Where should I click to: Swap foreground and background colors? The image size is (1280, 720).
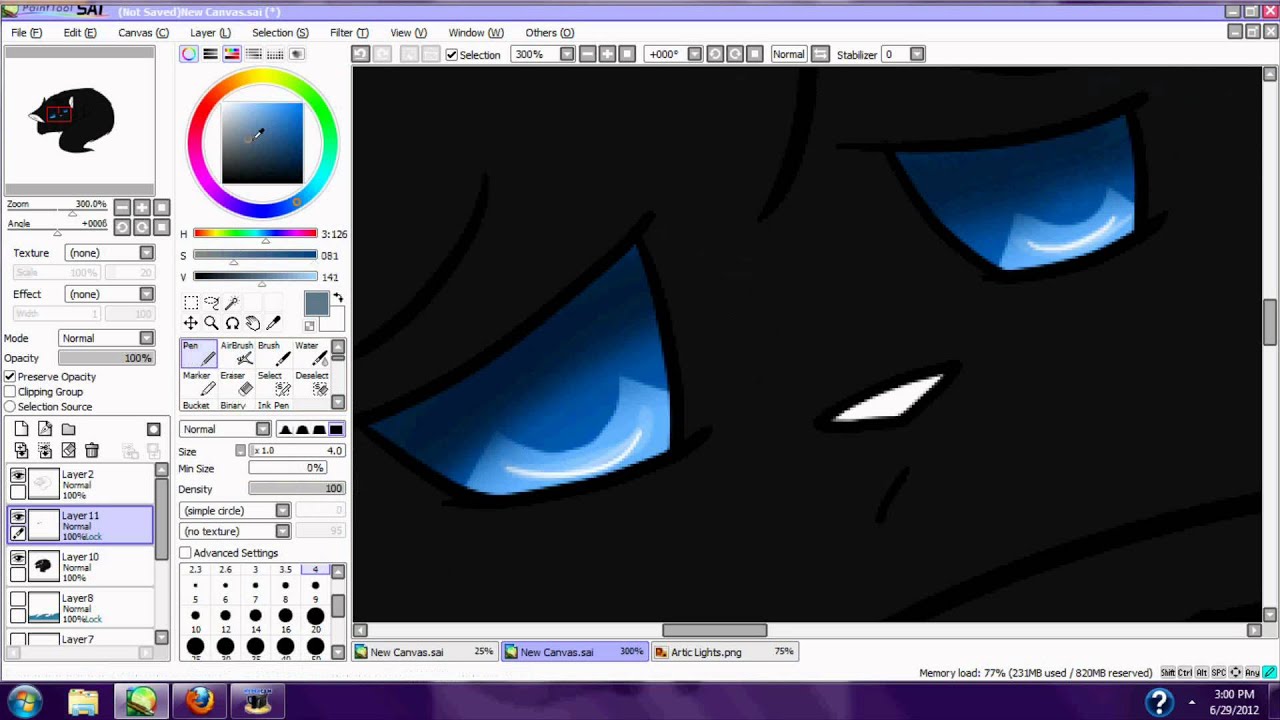(338, 298)
